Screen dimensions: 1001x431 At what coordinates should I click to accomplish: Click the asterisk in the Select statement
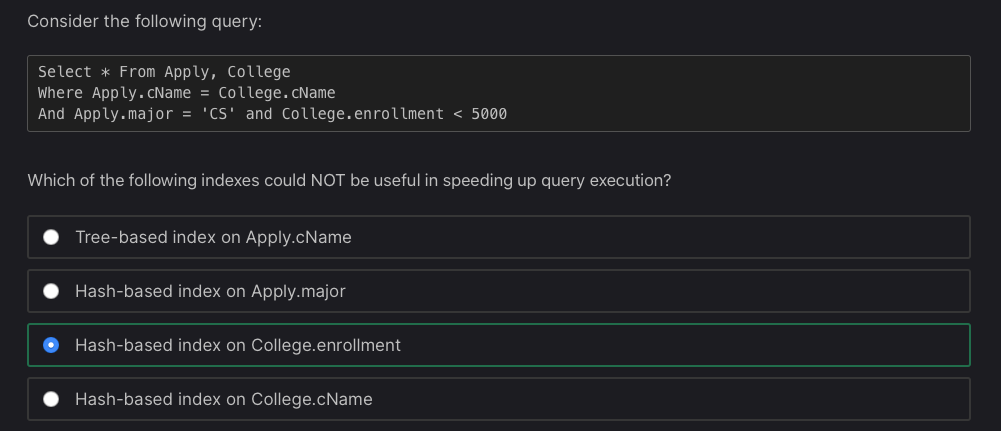click(104, 72)
